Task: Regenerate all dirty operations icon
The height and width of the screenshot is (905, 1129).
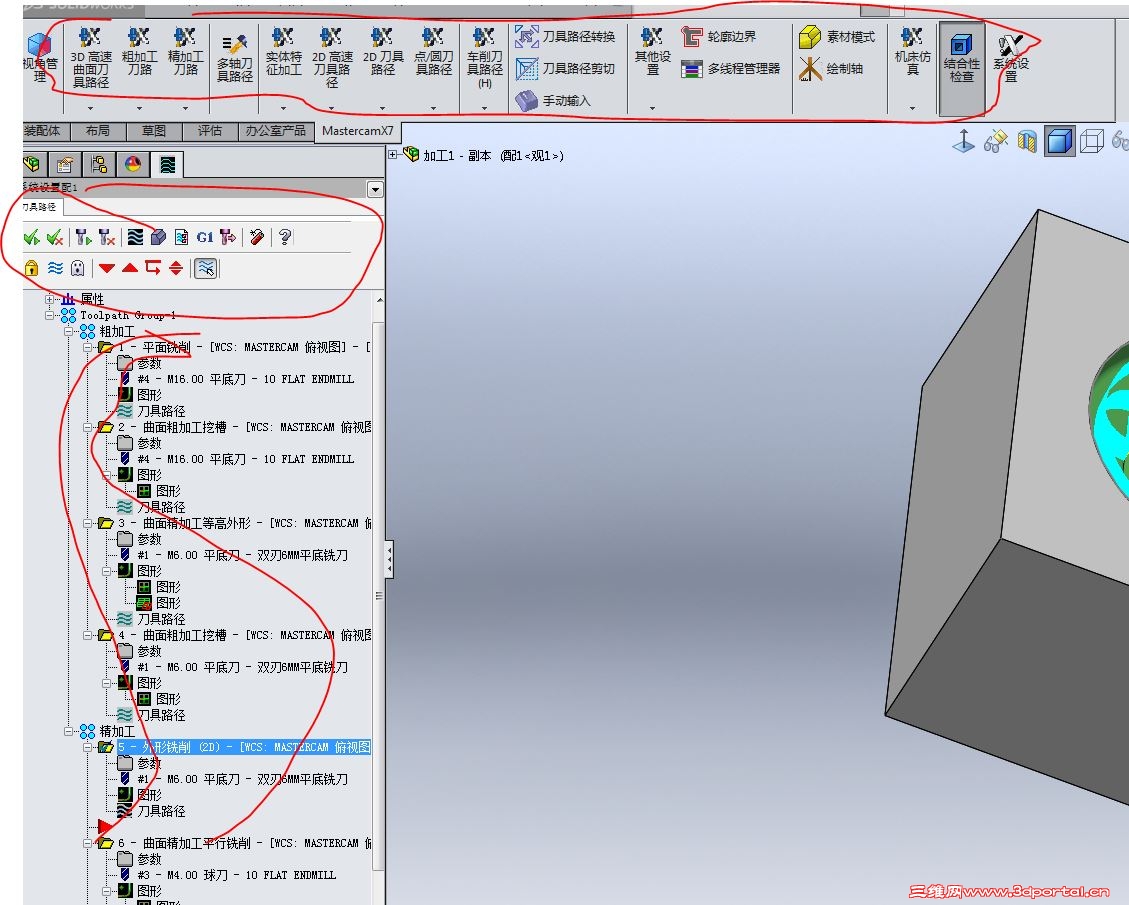Action: [107, 237]
